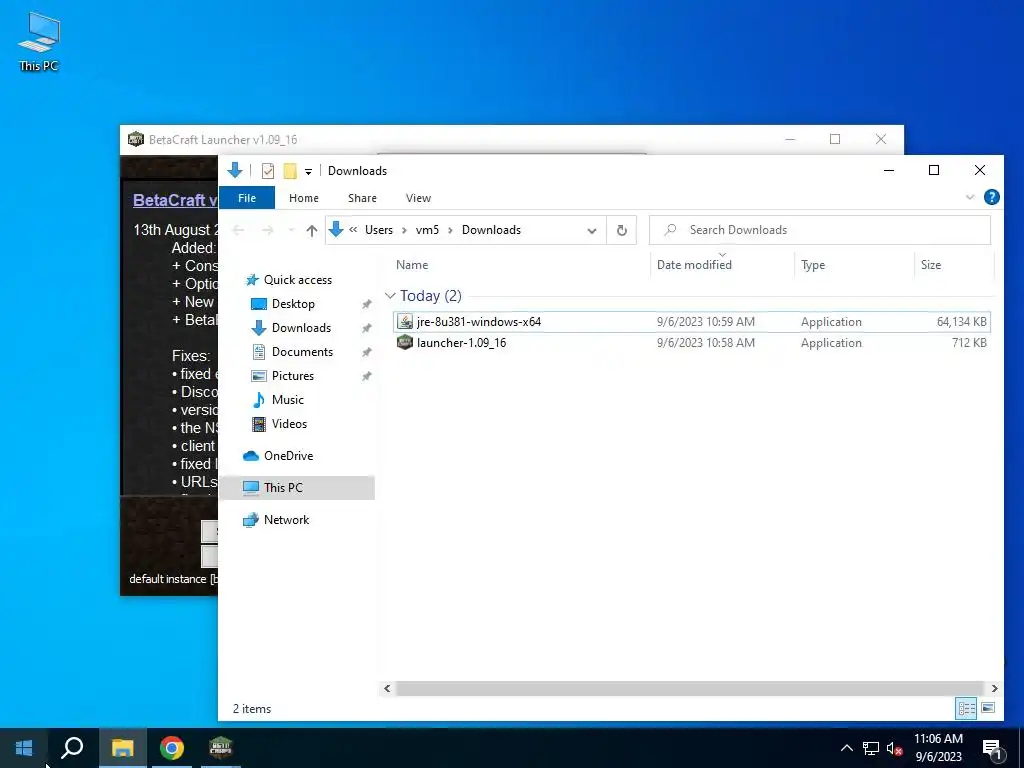This screenshot has height=768, width=1024.
Task: Go up one folder level arrow
Action: tap(312, 230)
